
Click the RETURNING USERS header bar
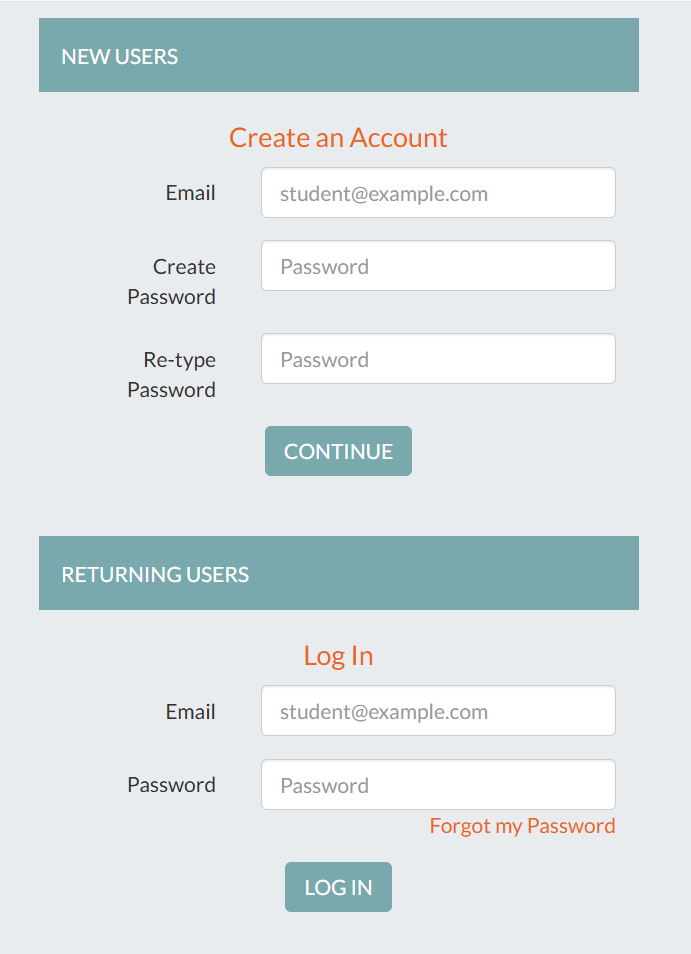[x=338, y=574]
